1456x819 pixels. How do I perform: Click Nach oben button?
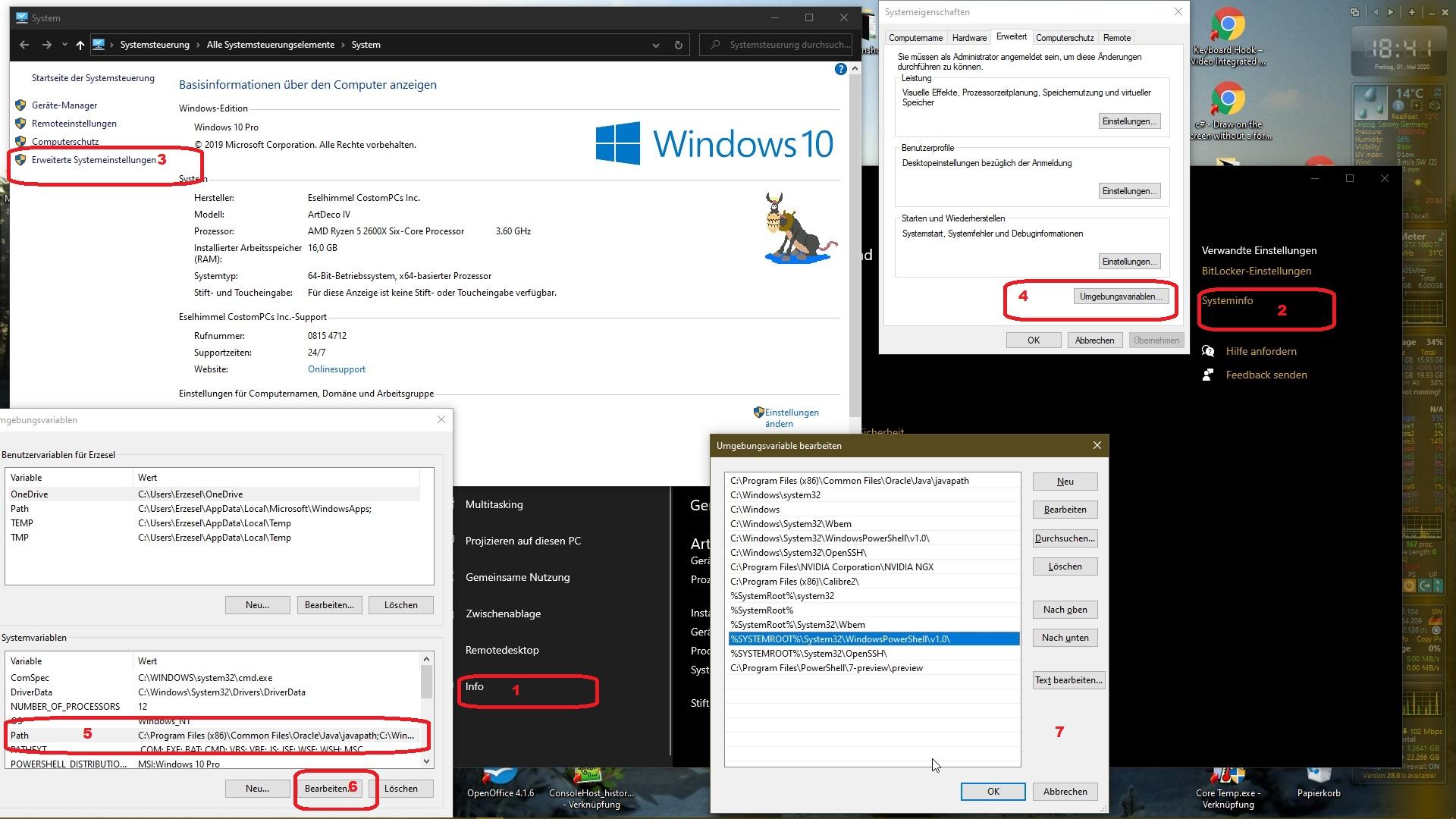pyautogui.click(x=1065, y=610)
